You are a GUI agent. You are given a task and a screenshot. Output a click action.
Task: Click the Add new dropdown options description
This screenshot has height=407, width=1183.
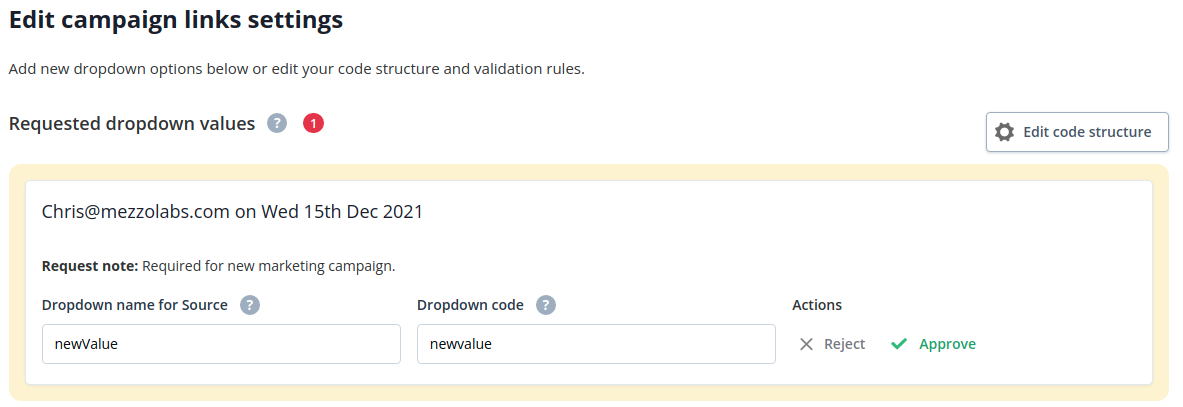click(297, 69)
